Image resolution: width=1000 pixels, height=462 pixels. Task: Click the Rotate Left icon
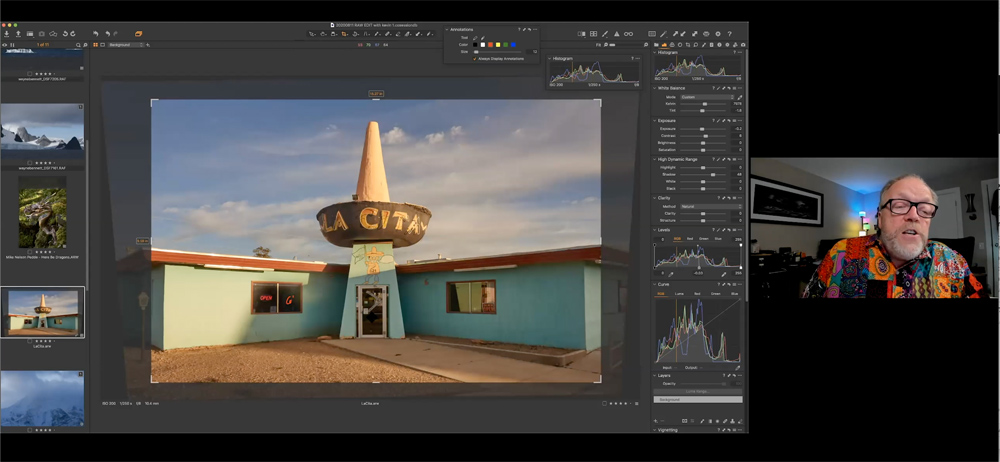click(63, 34)
